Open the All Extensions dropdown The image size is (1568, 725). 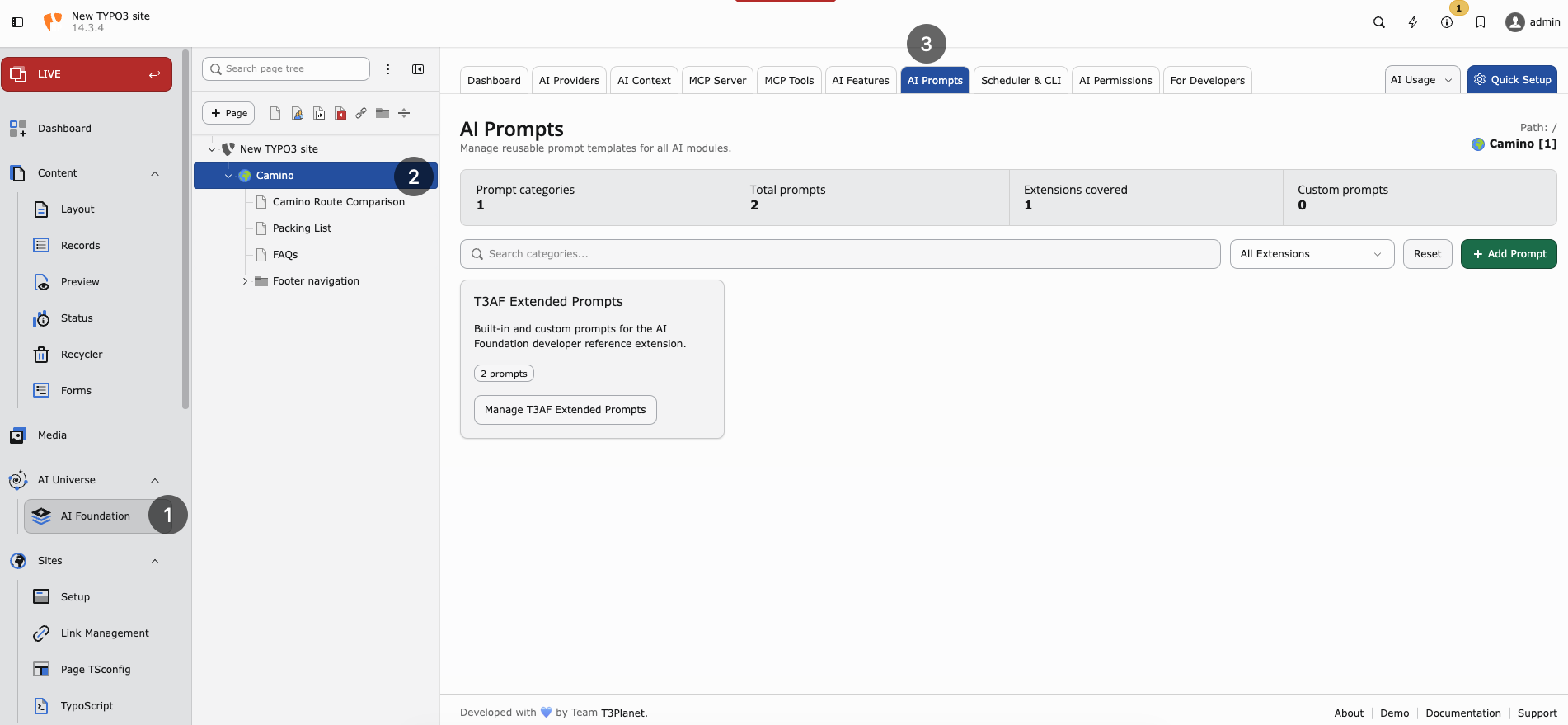(1312, 254)
